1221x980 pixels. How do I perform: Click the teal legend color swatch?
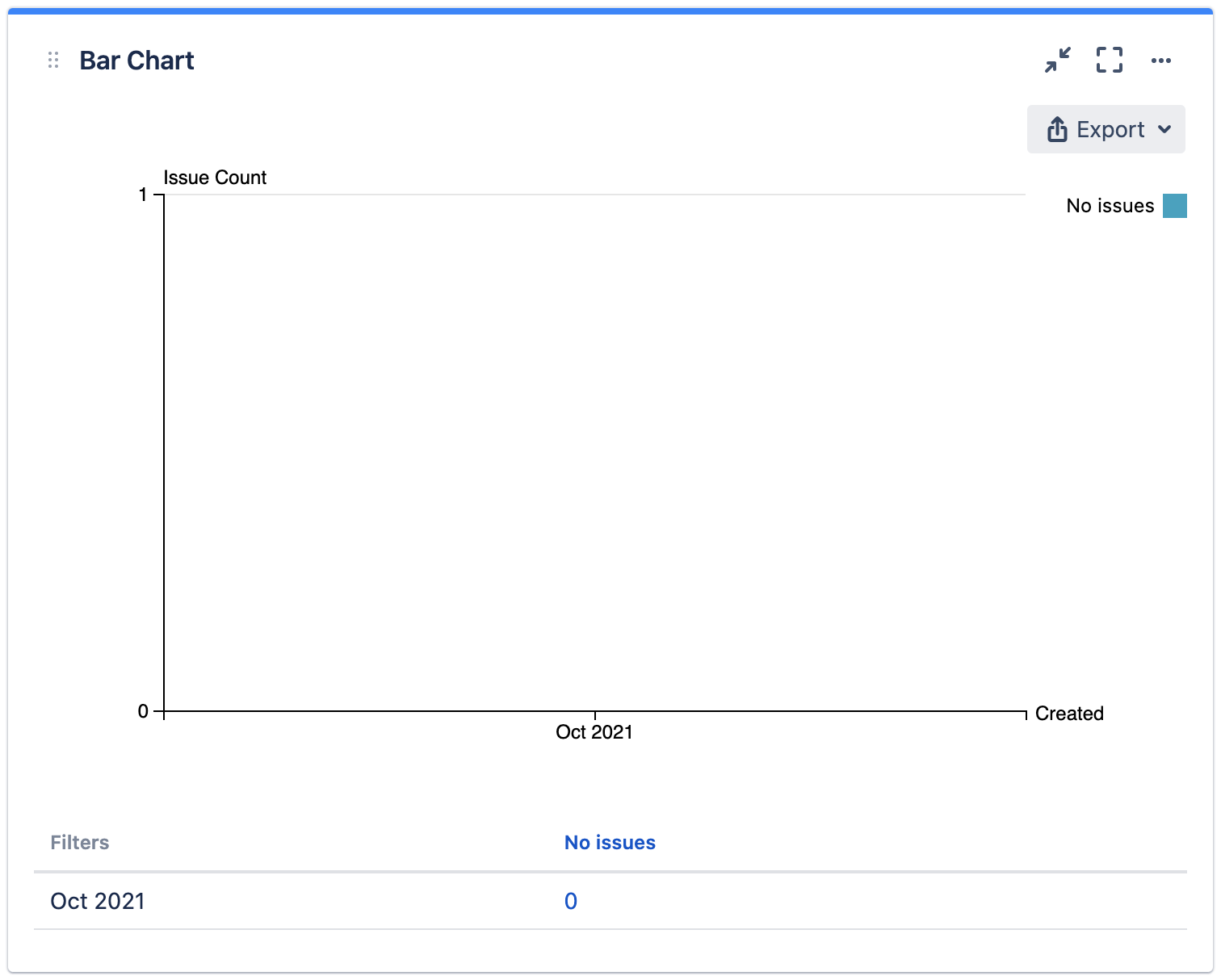[1175, 205]
